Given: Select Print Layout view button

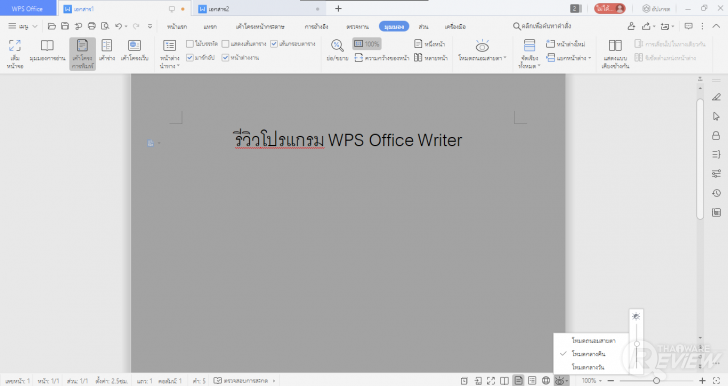Looking at the screenshot, I should coord(83,53).
